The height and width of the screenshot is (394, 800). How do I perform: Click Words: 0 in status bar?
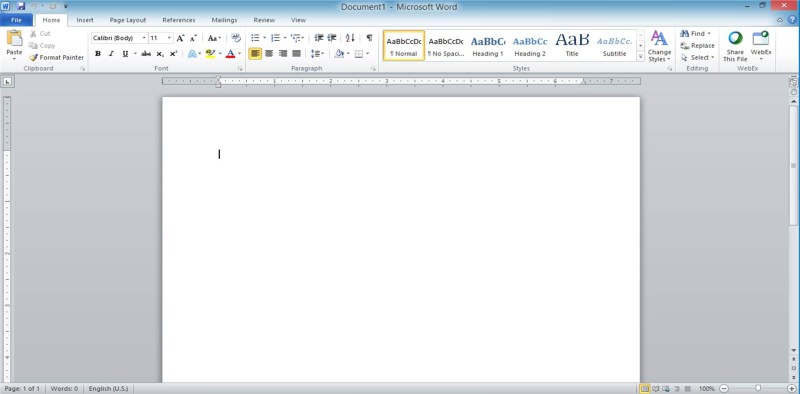click(x=64, y=389)
